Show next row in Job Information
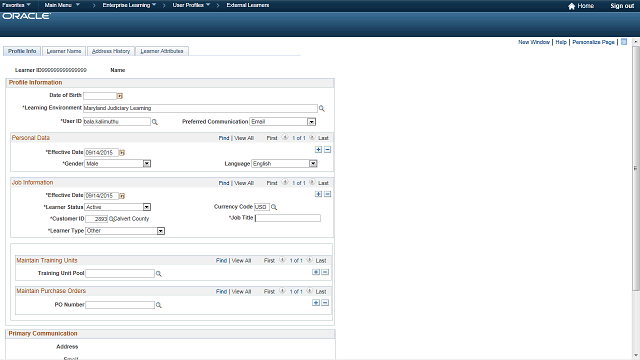 [312, 182]
